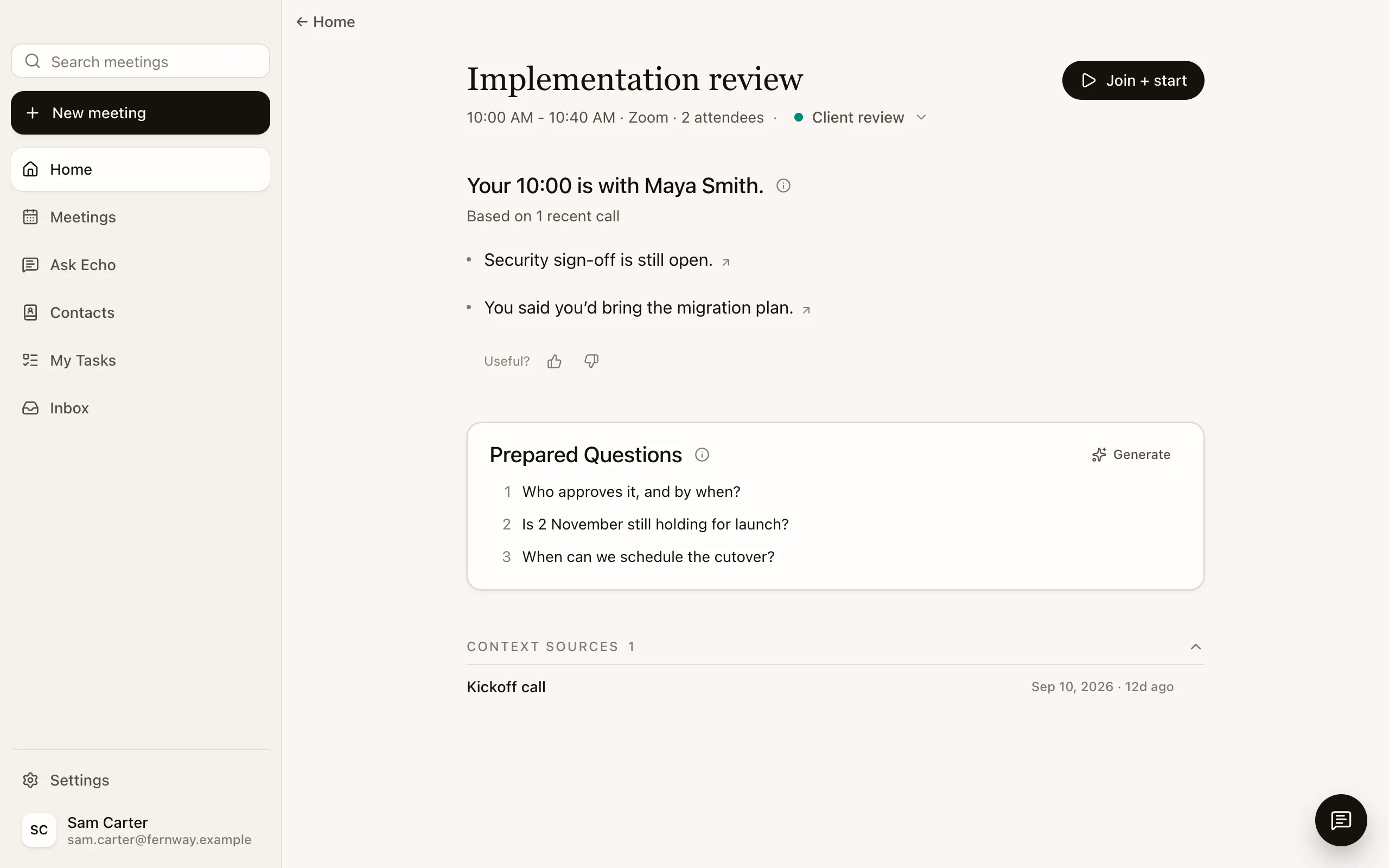Open arrow link after Security sign-off bullet
This screenshot has width=1389, height=868.
(725, 263)
